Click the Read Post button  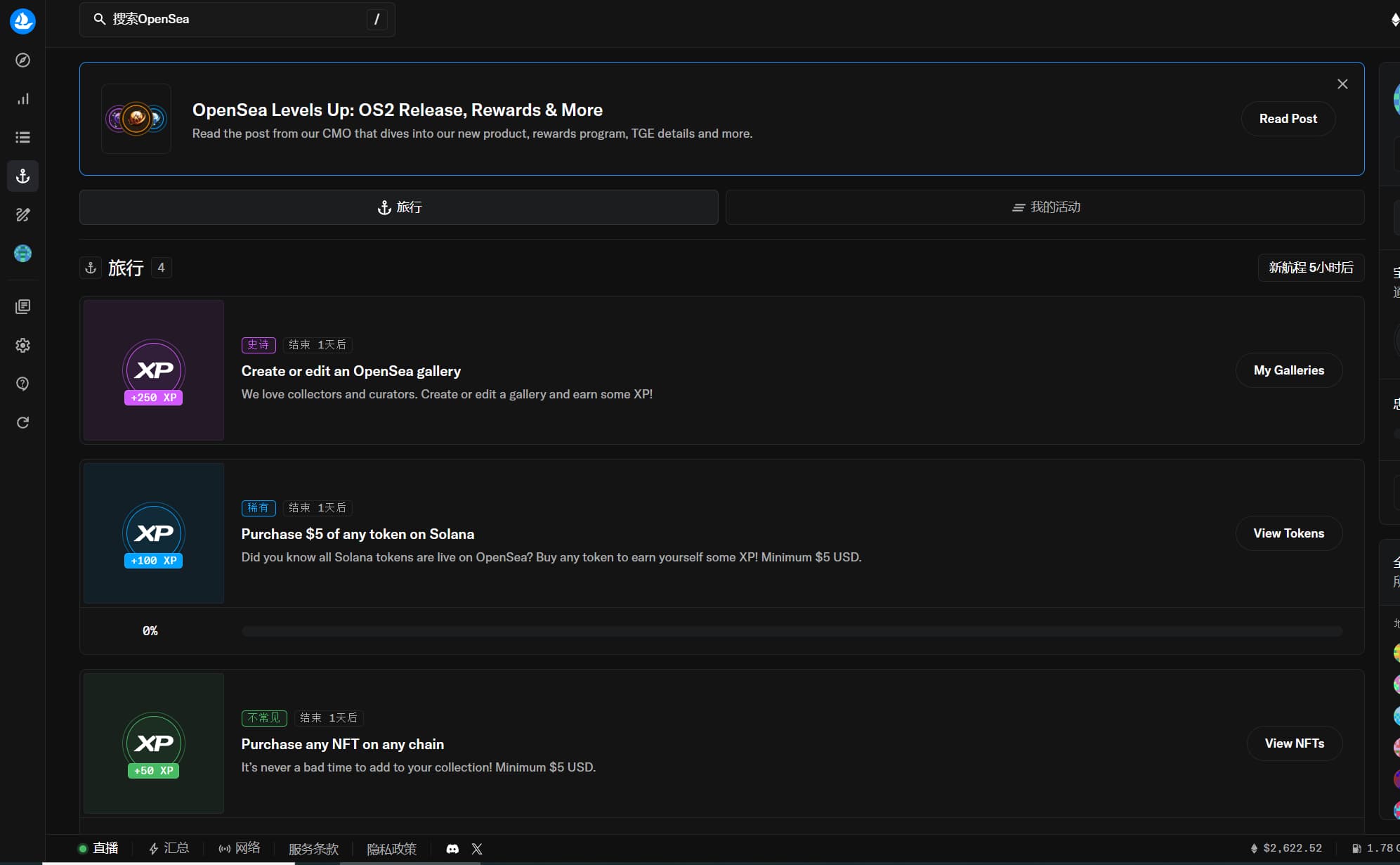pyautogui.click(x=1288, y=119)
